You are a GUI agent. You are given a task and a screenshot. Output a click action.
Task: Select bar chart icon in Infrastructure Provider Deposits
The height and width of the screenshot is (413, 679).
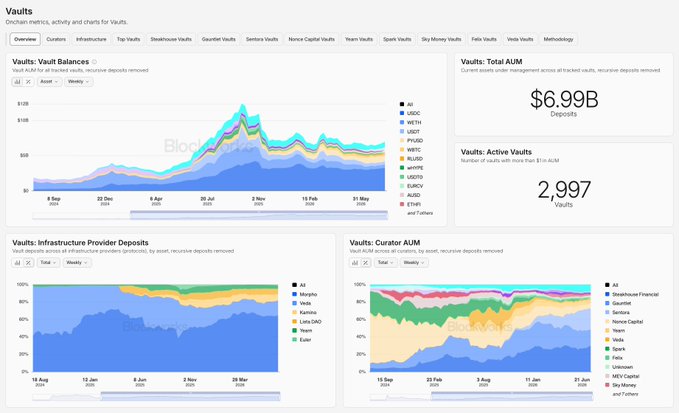point(17,262)
